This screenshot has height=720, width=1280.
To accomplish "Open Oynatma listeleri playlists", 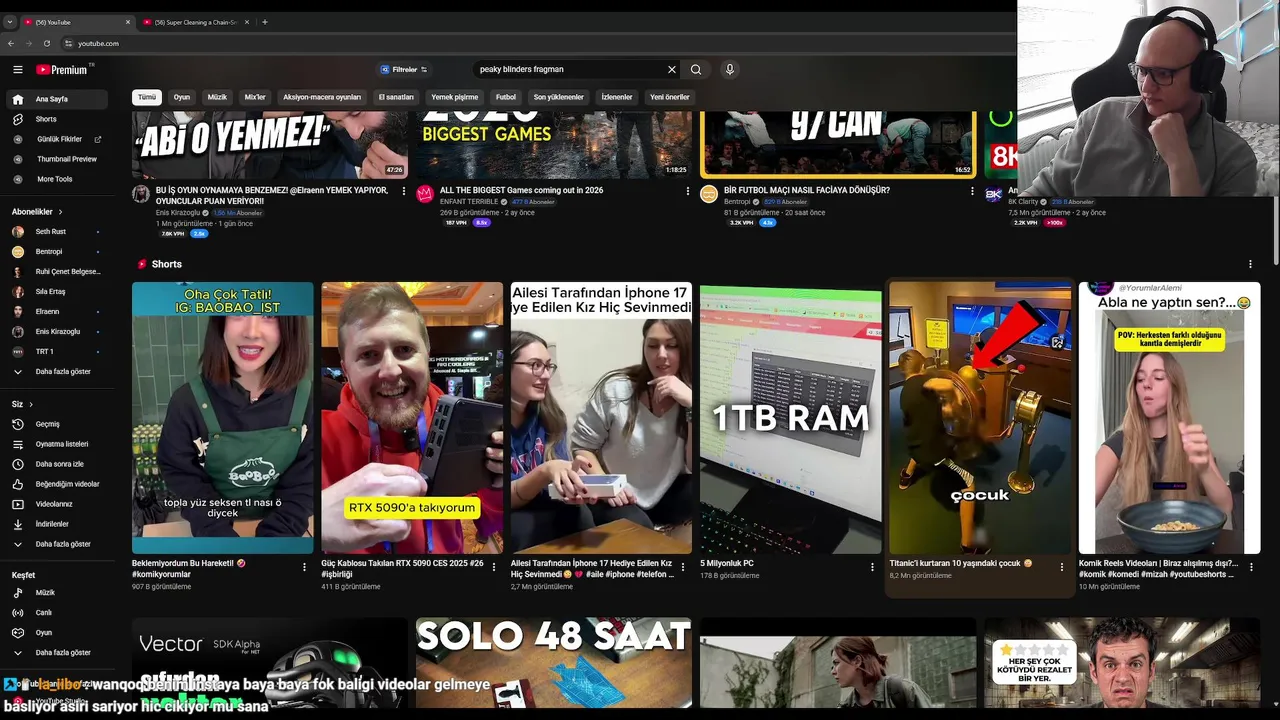I will pyautogui.click(x=57, y=444).
